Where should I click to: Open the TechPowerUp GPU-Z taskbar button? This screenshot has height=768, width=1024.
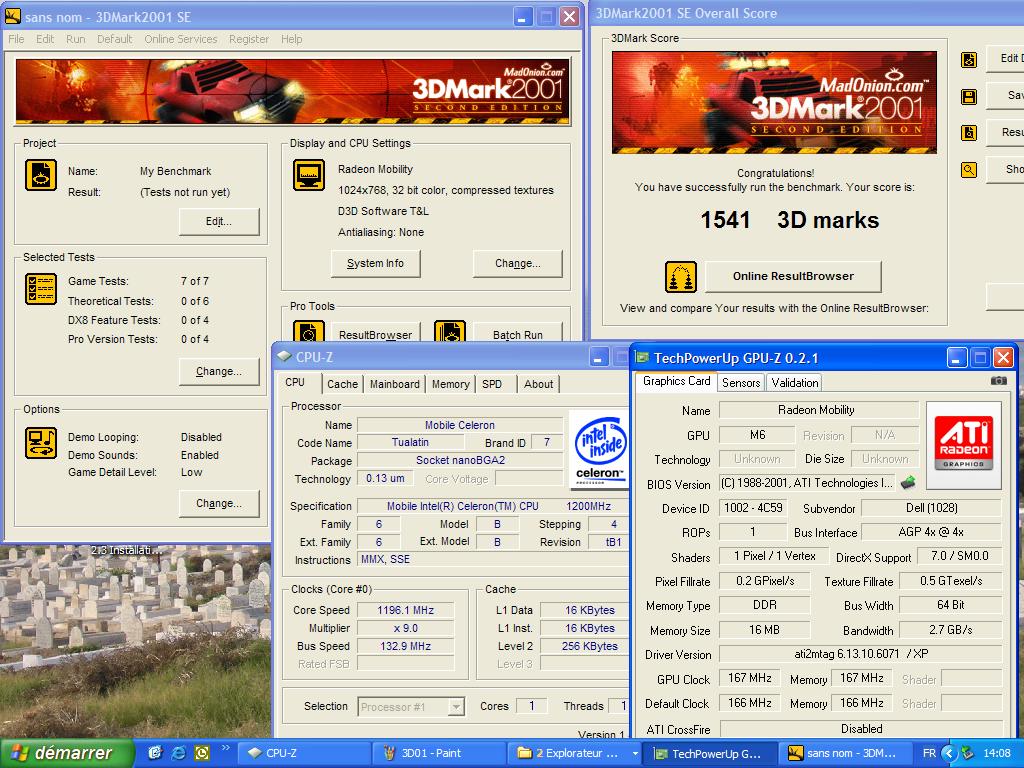711,753
